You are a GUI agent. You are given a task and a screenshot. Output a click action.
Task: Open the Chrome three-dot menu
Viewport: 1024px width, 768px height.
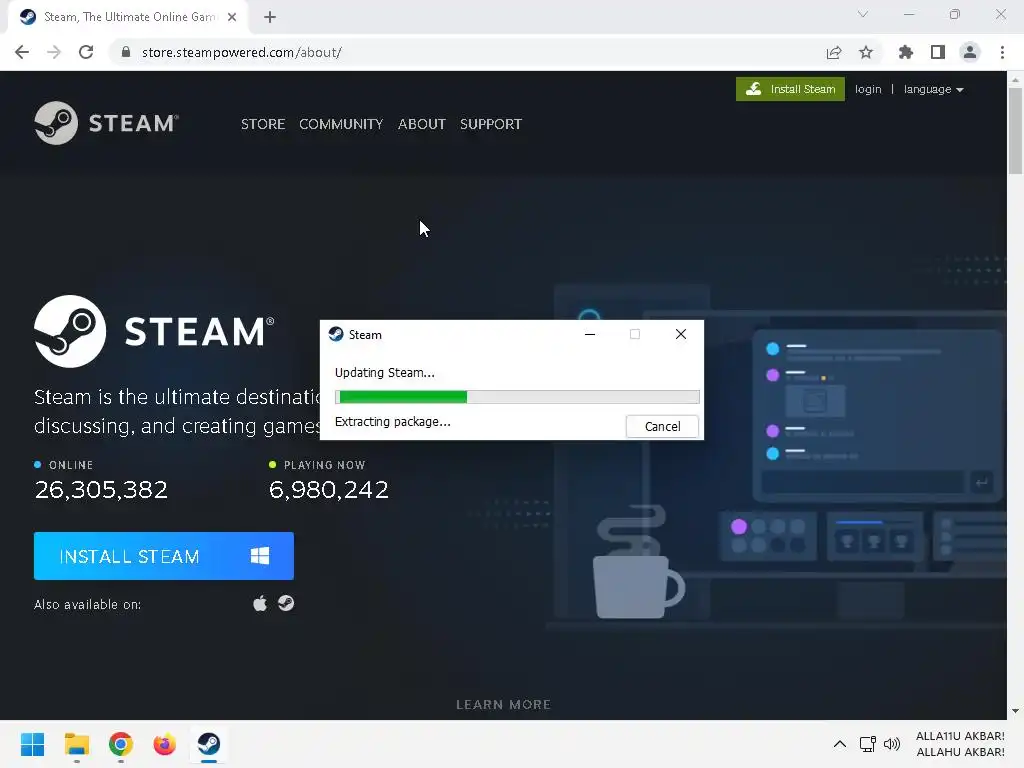coord(1002,52)
